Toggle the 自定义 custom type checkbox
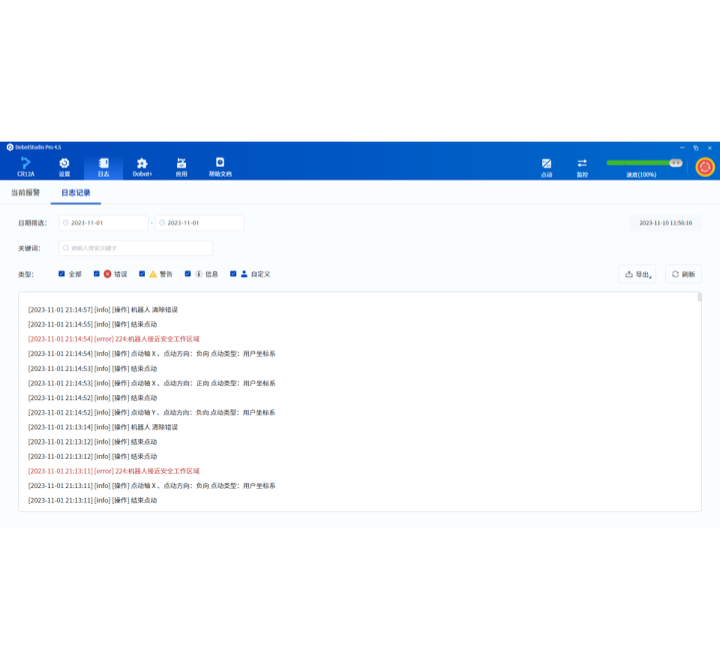720x670 pixels. tap(233, 273)
